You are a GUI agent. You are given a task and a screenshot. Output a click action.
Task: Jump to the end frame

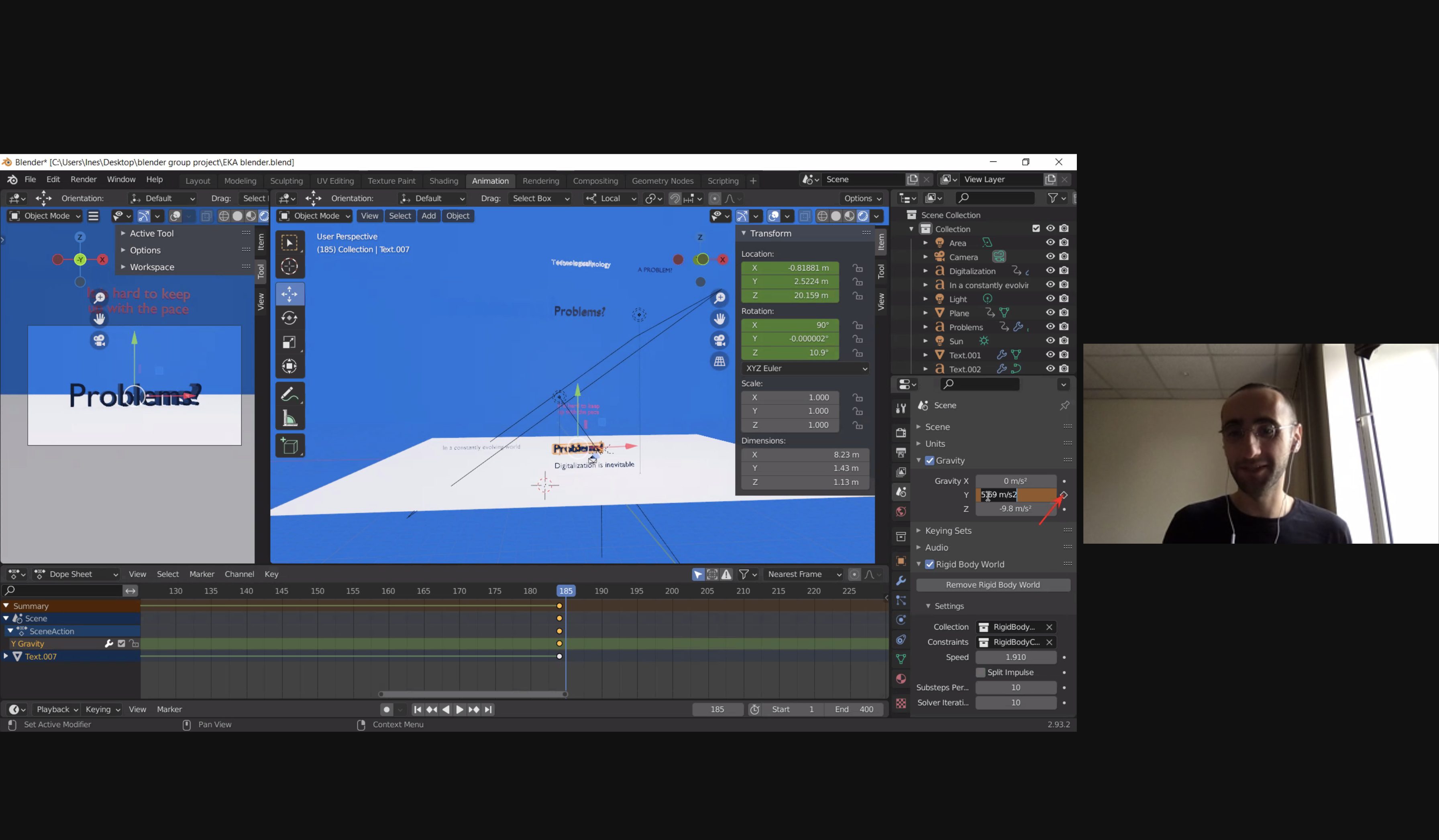click(488, 710)
